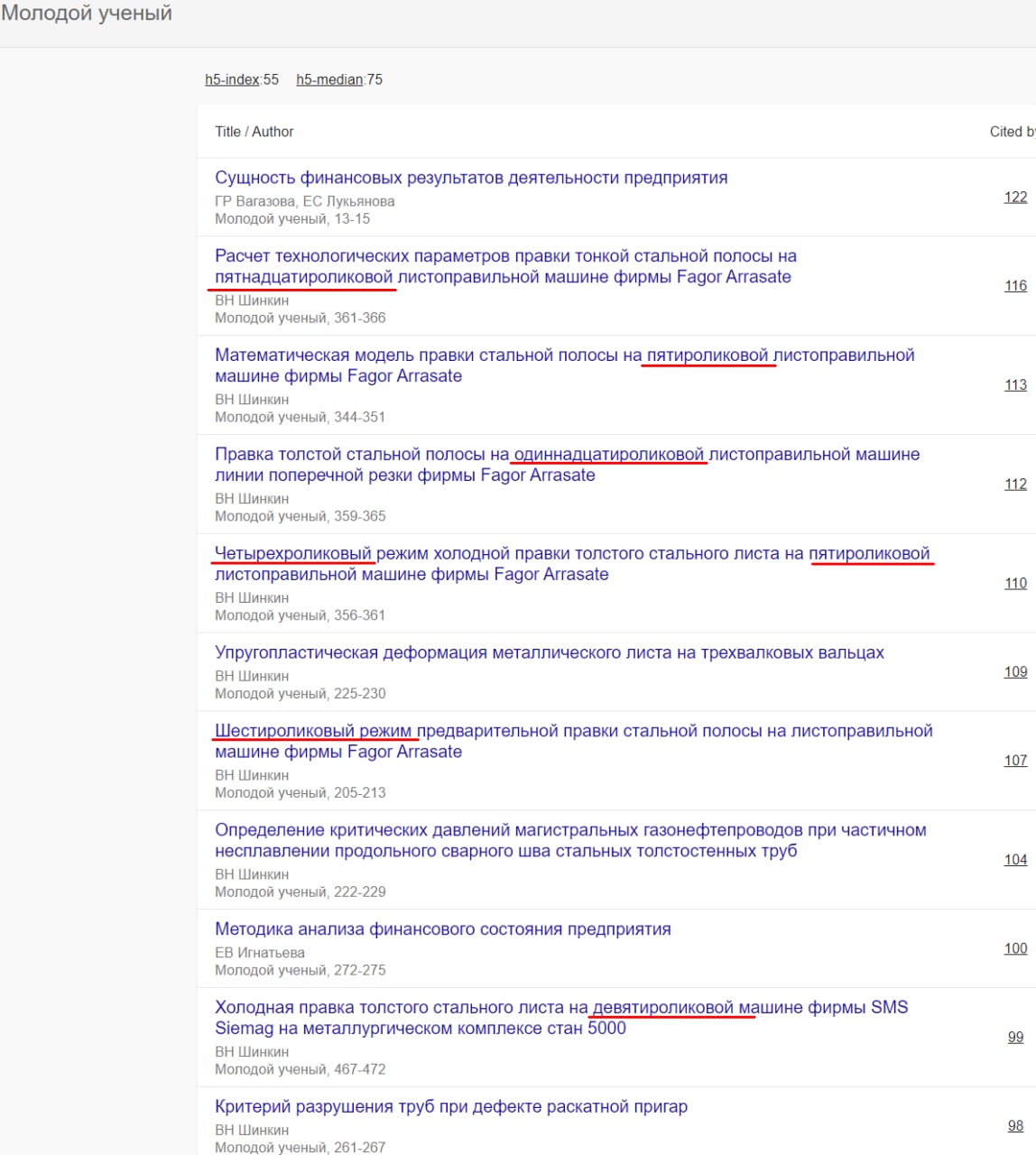View the 104 citing articles

tap(1015, 859)
